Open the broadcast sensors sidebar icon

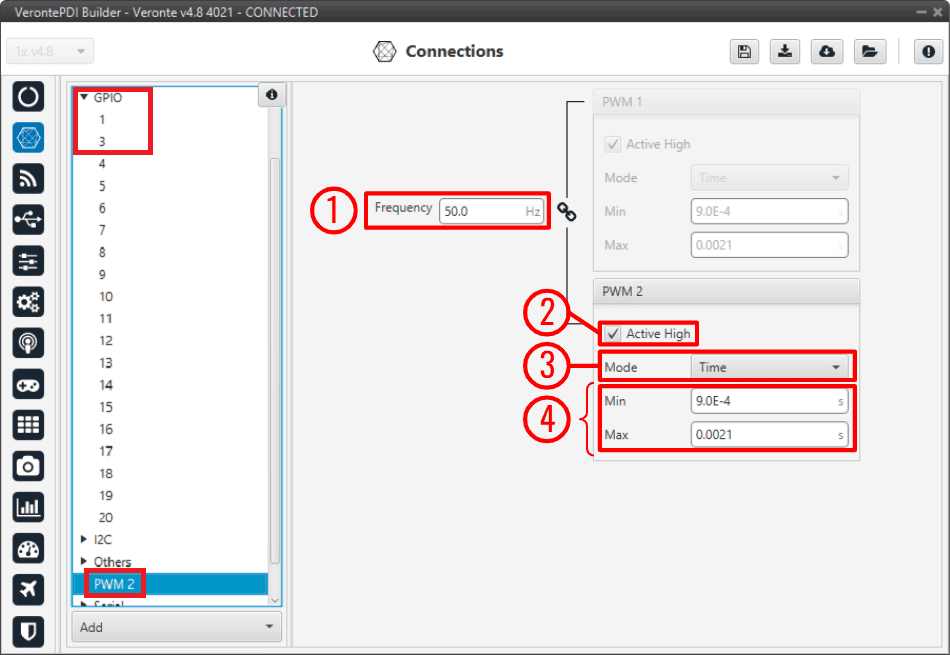pyautogui.click(x=28, y=343)
